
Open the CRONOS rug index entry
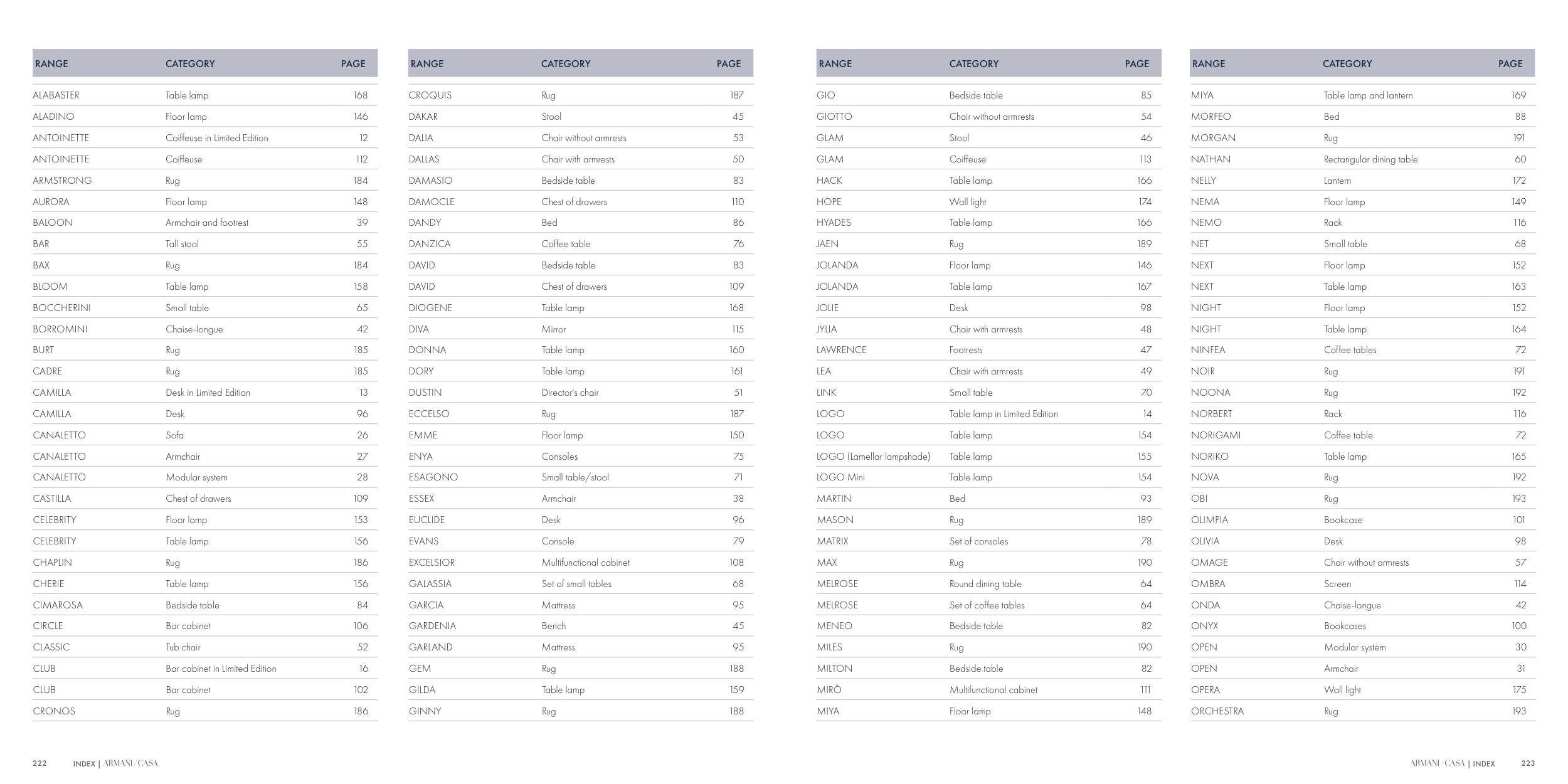tap(54, 711)
